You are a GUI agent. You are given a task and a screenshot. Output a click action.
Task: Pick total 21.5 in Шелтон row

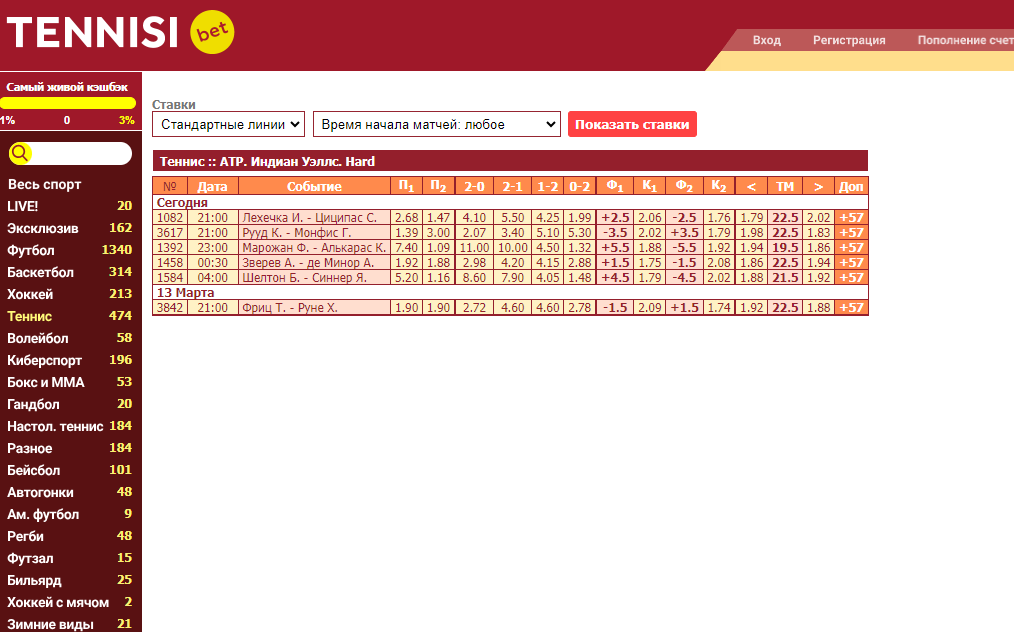coord(785,277)
